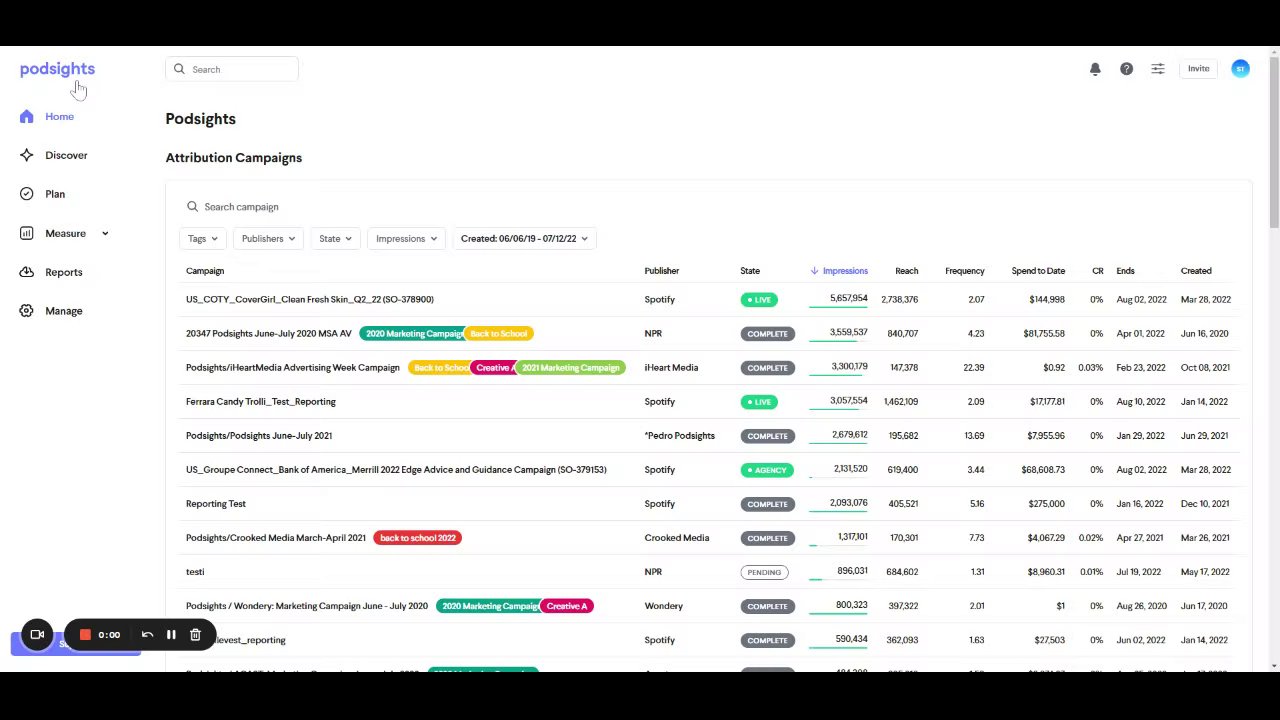
Task: Sort by Reach column header
Action: click(907, 271)
